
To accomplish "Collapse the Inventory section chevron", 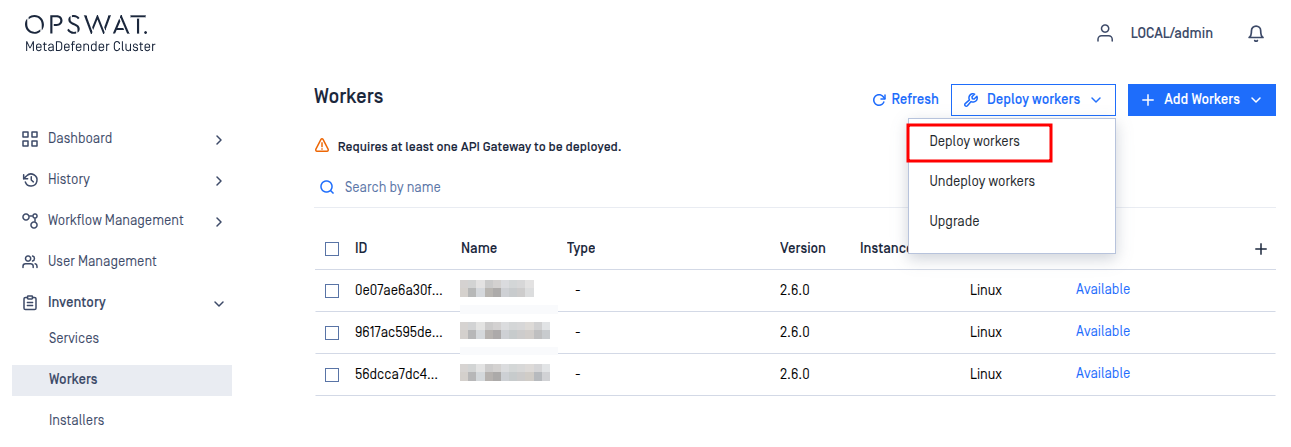I will click(219, 303).
